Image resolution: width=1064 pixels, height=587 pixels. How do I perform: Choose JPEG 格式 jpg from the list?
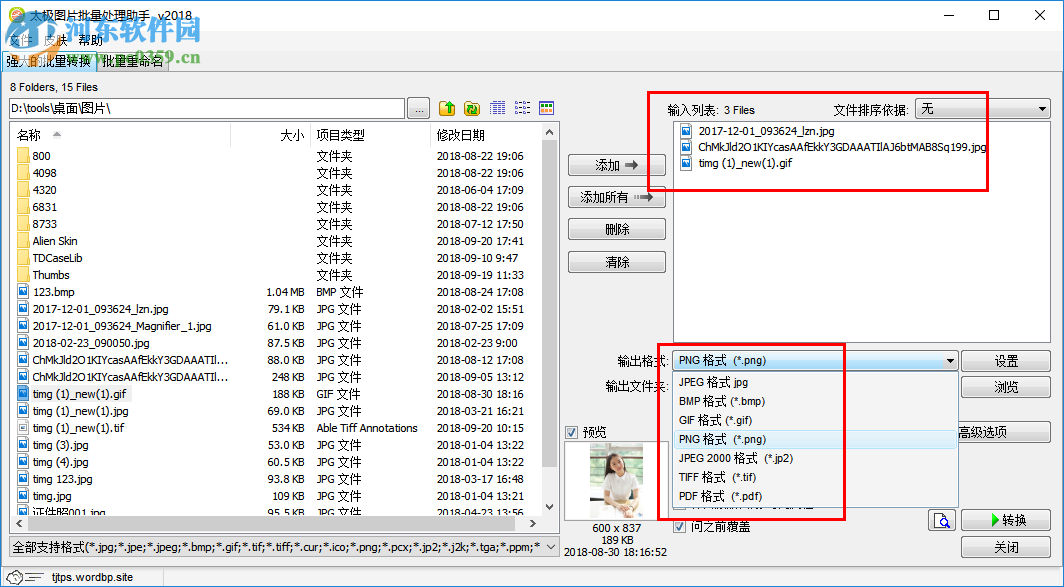816,382
